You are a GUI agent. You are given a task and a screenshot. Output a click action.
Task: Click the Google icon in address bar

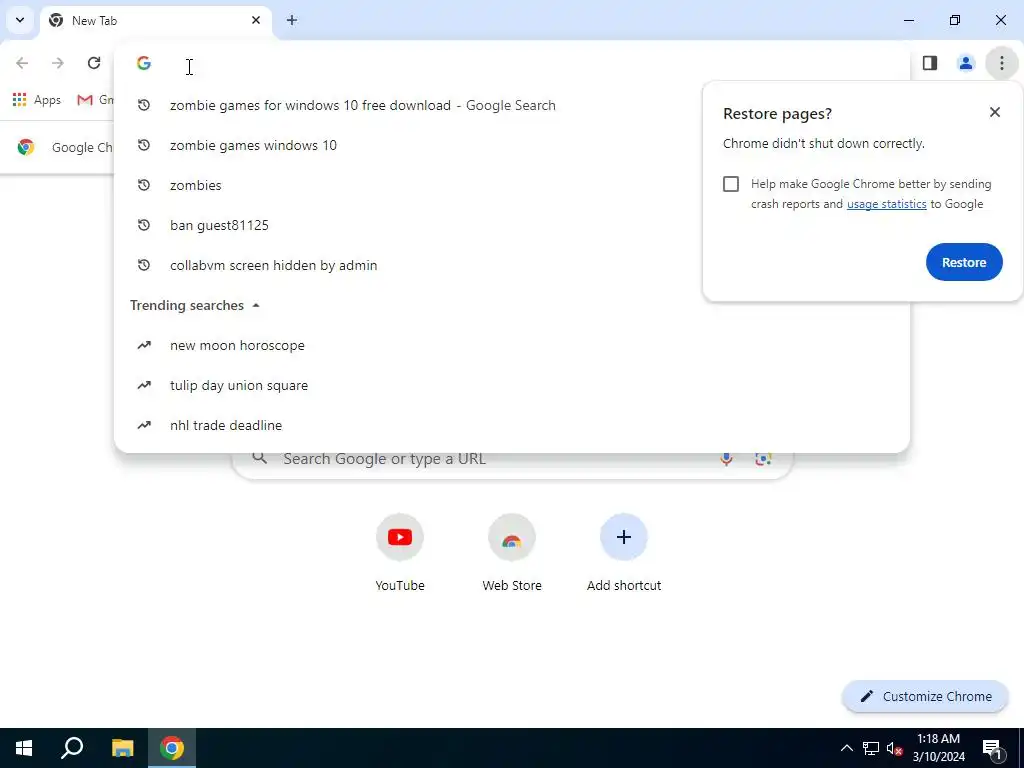point(144,63)
